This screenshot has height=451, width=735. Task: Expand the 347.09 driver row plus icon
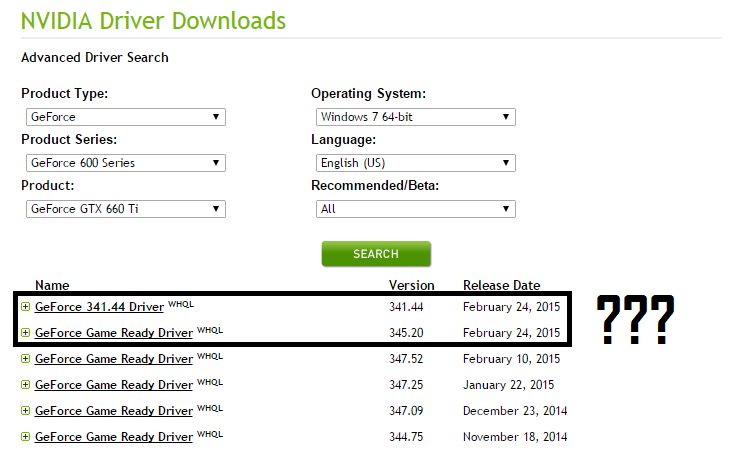pyautogui.click(x=25, y=411)
